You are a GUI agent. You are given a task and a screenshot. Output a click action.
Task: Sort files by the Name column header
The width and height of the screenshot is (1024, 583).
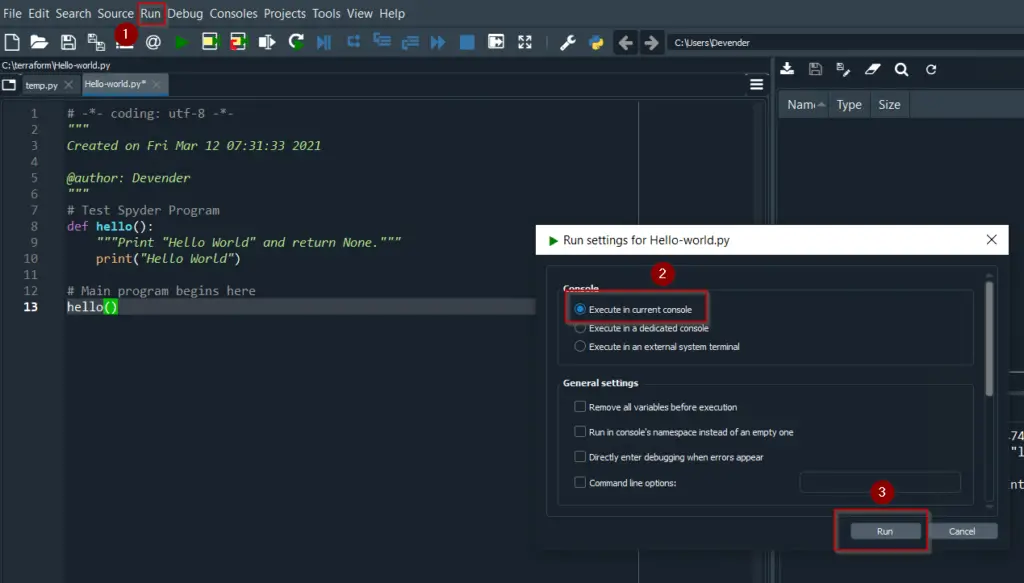(x=805, y=104)
